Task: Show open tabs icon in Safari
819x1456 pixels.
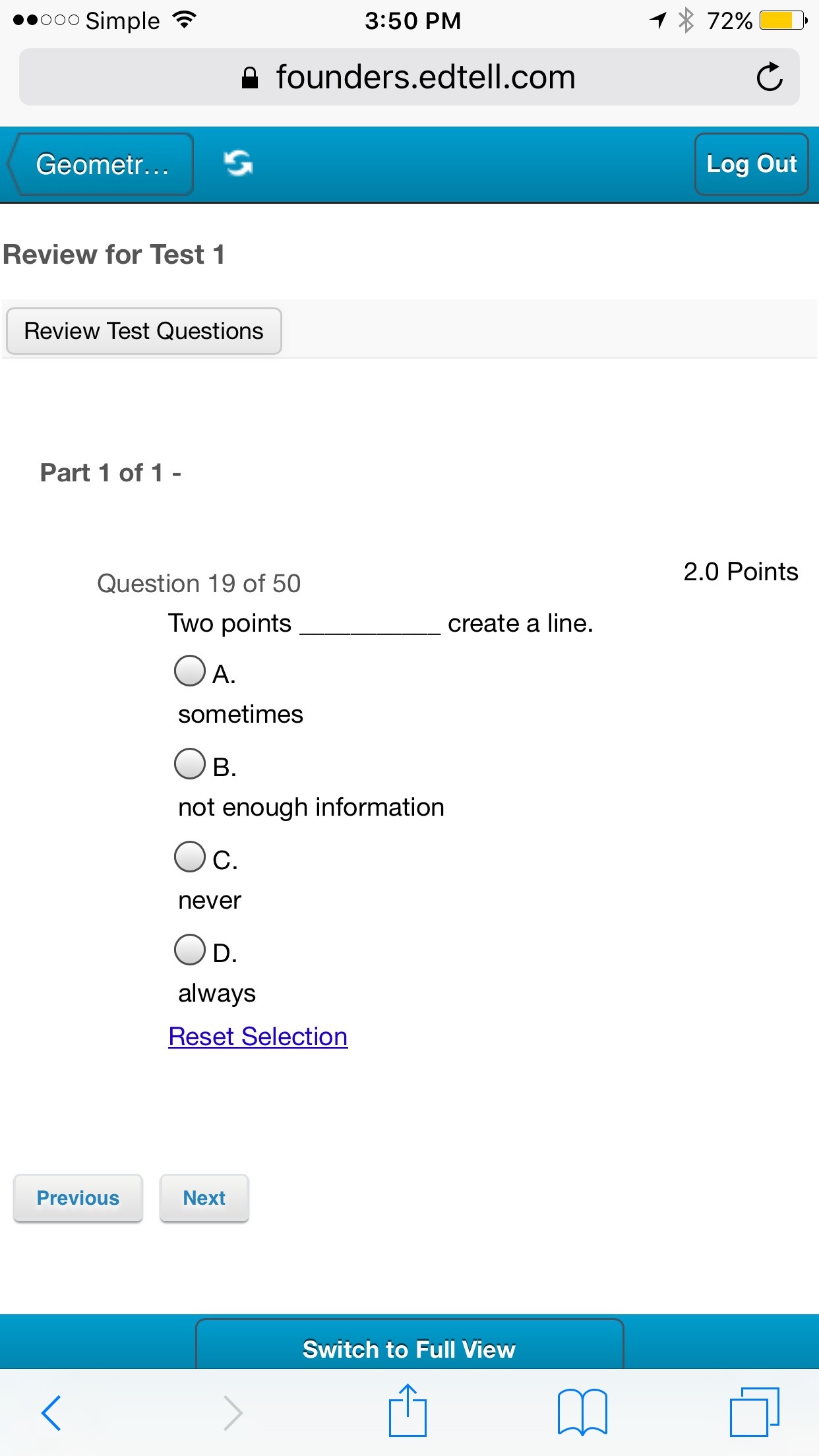Action: (754, 1412)
